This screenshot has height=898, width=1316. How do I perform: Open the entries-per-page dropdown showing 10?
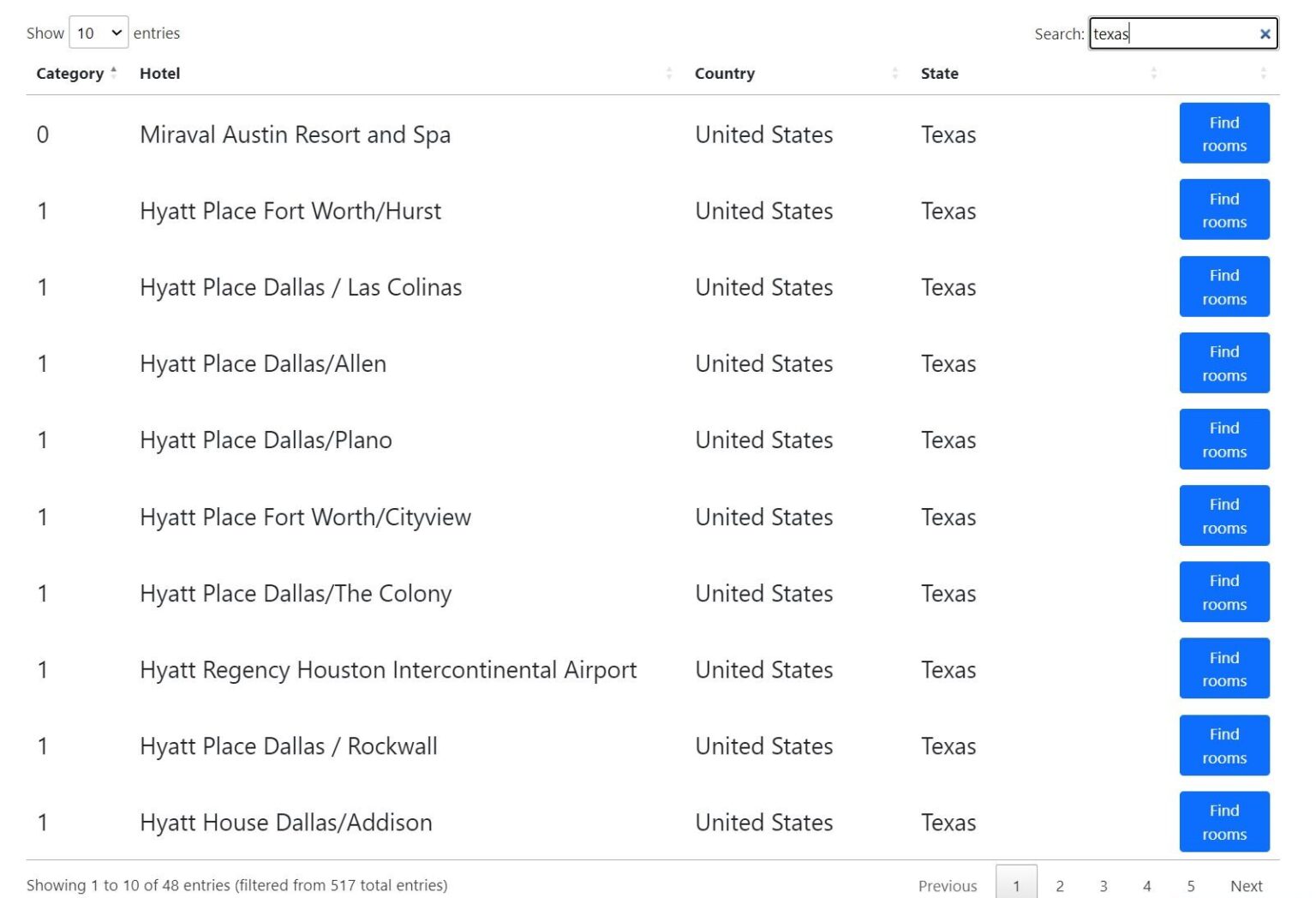tap(99, 33)
